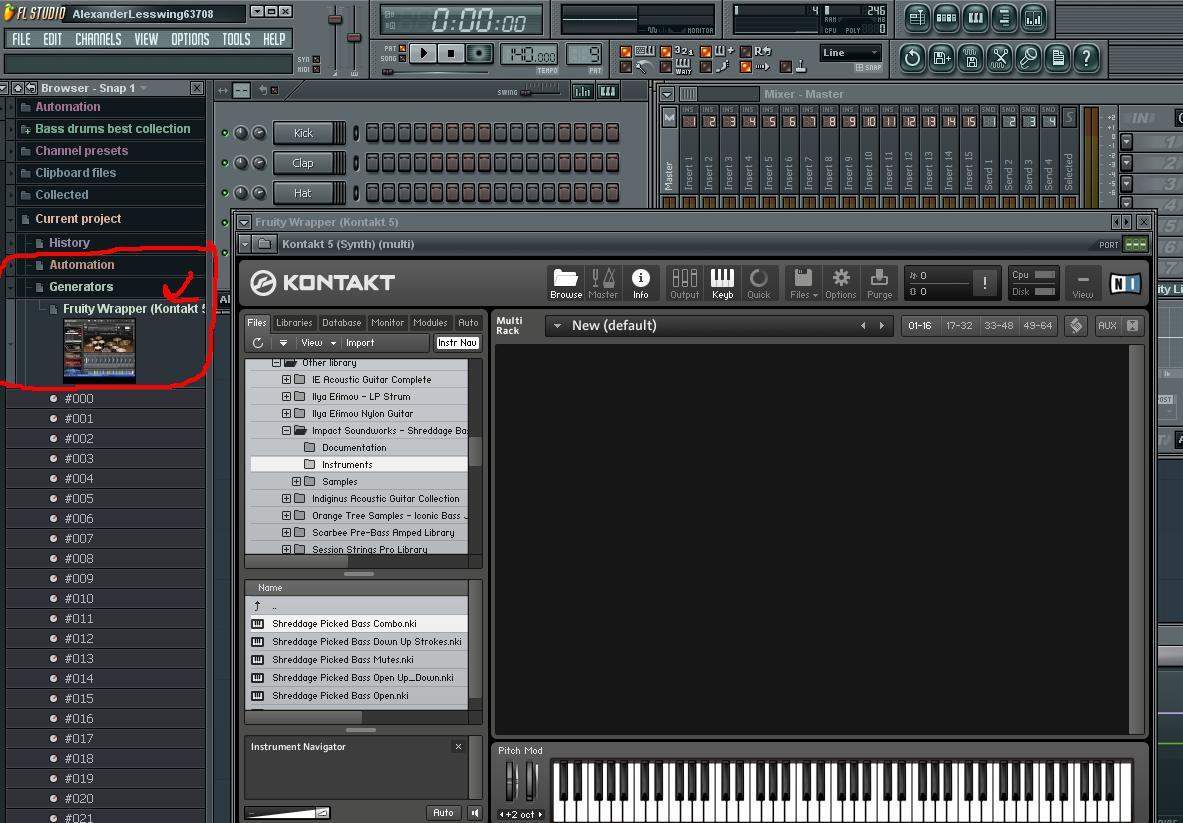The image size is (1183, 823).
Task: Toggle first step of Kick channel
Action: (373, 133)
